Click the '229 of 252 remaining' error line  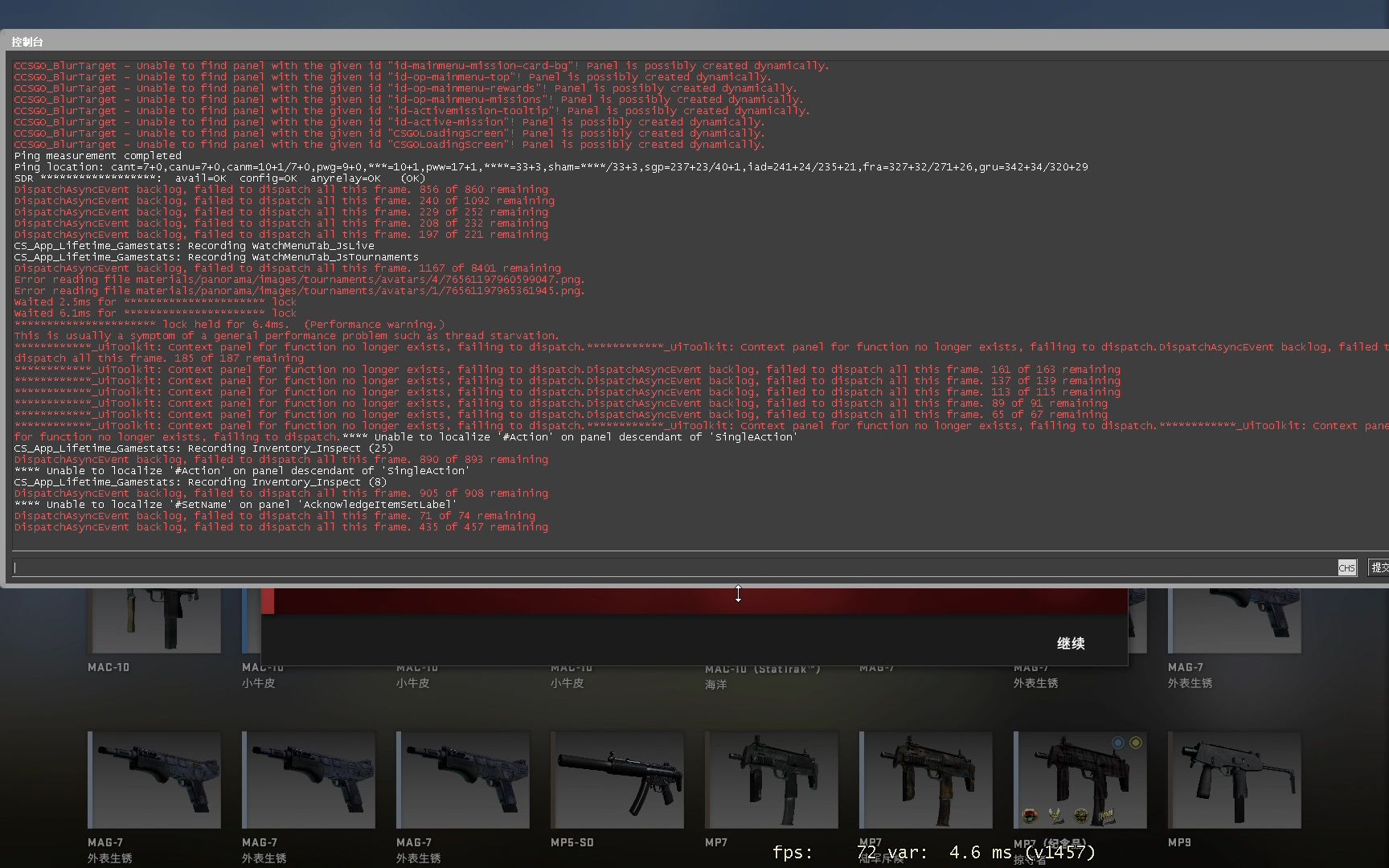[281, 212]
